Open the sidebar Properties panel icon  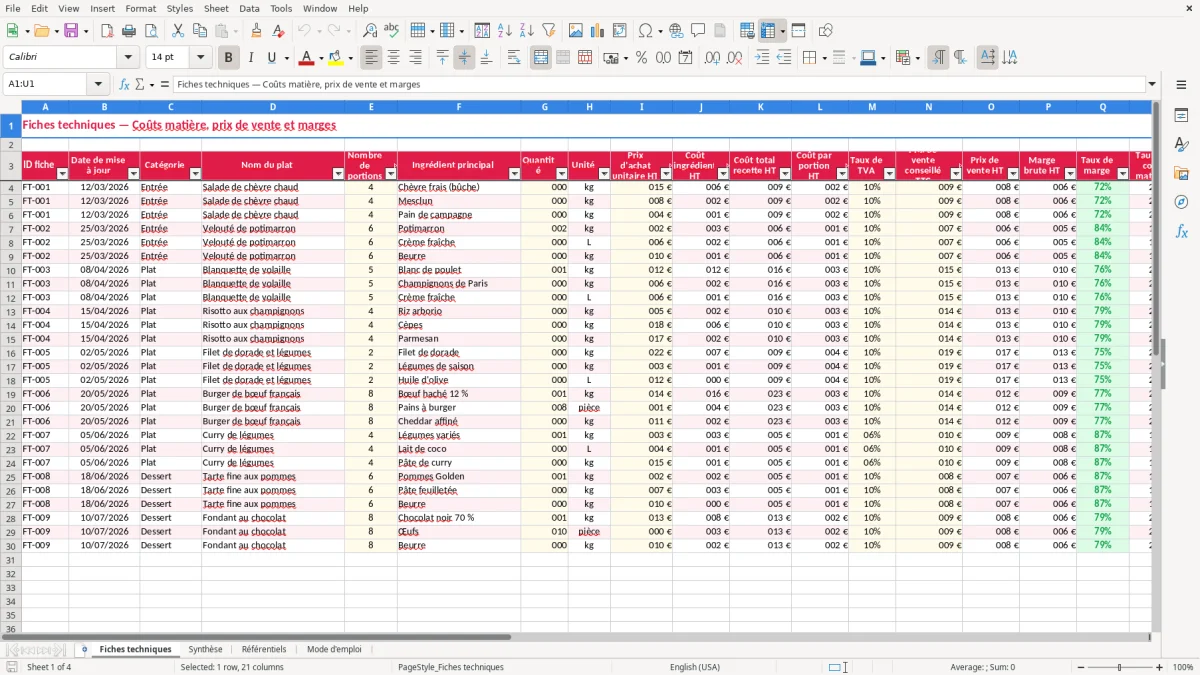point(1181,116)
